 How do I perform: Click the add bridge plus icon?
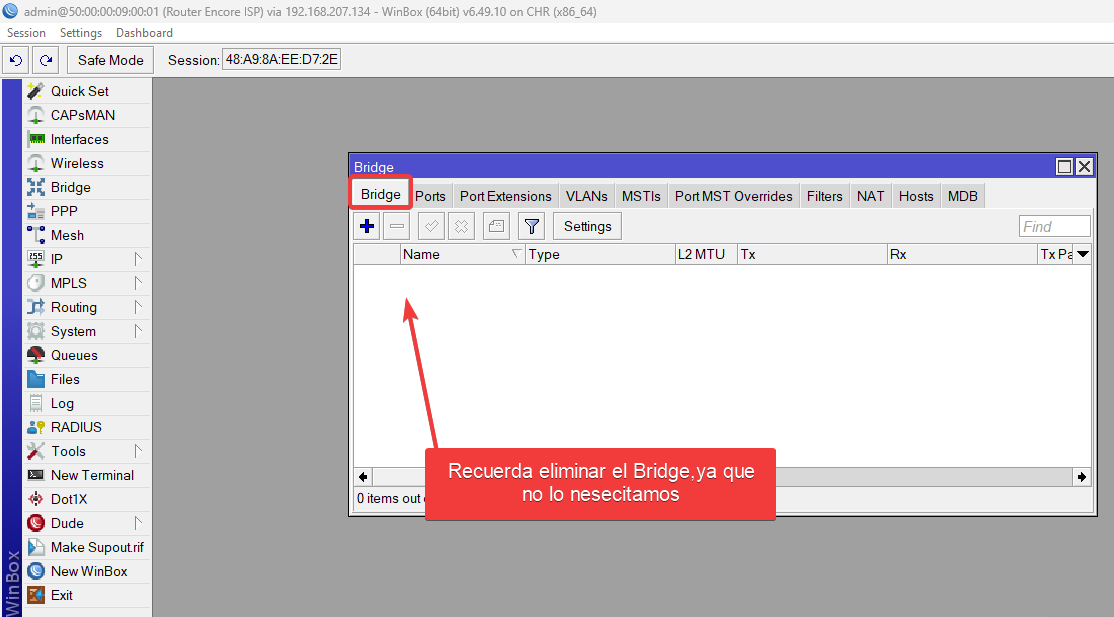pyautogui.click(x=367, y=226)
